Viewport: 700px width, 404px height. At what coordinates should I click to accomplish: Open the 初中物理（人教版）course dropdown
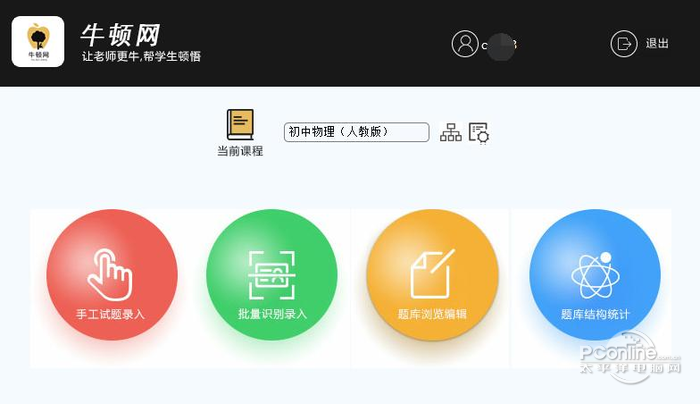coord(356,132)
